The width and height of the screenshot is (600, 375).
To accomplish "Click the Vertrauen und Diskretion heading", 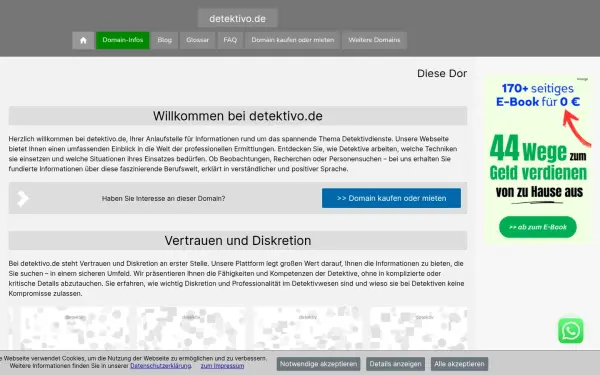I will click(238, 241).
